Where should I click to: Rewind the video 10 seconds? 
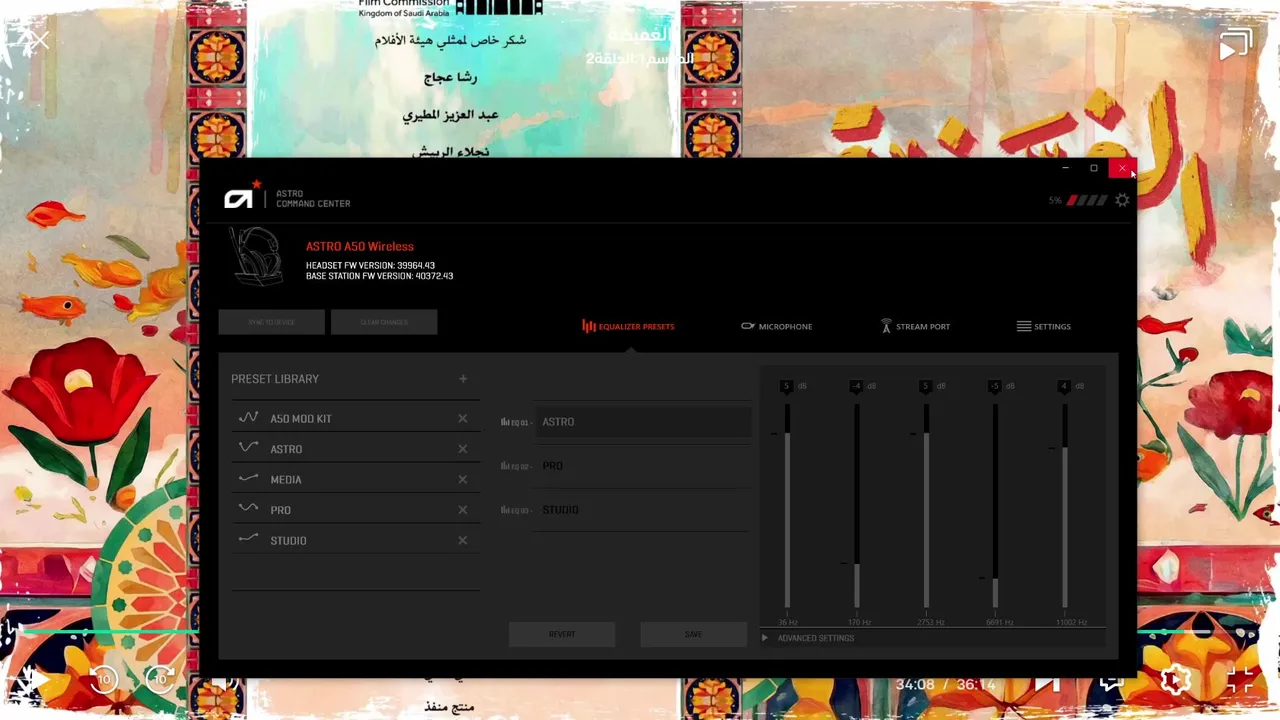click(x=103, y=680)
